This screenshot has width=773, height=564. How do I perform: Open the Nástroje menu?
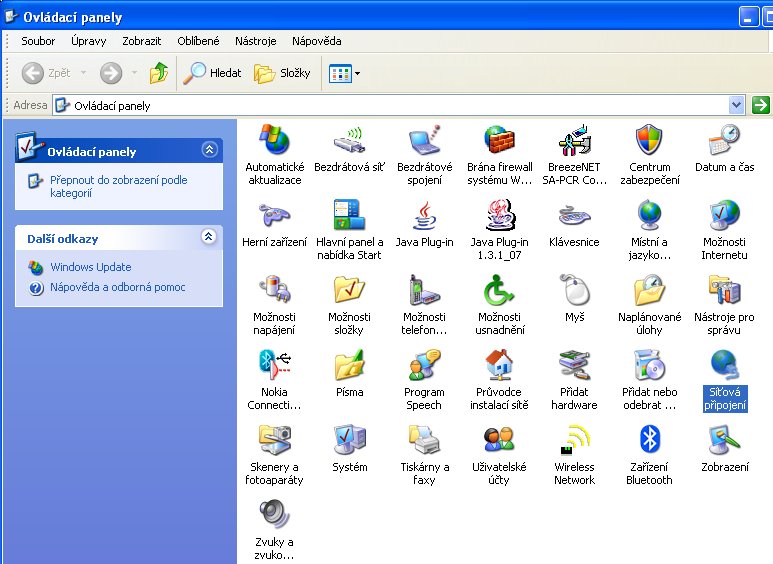255,41
